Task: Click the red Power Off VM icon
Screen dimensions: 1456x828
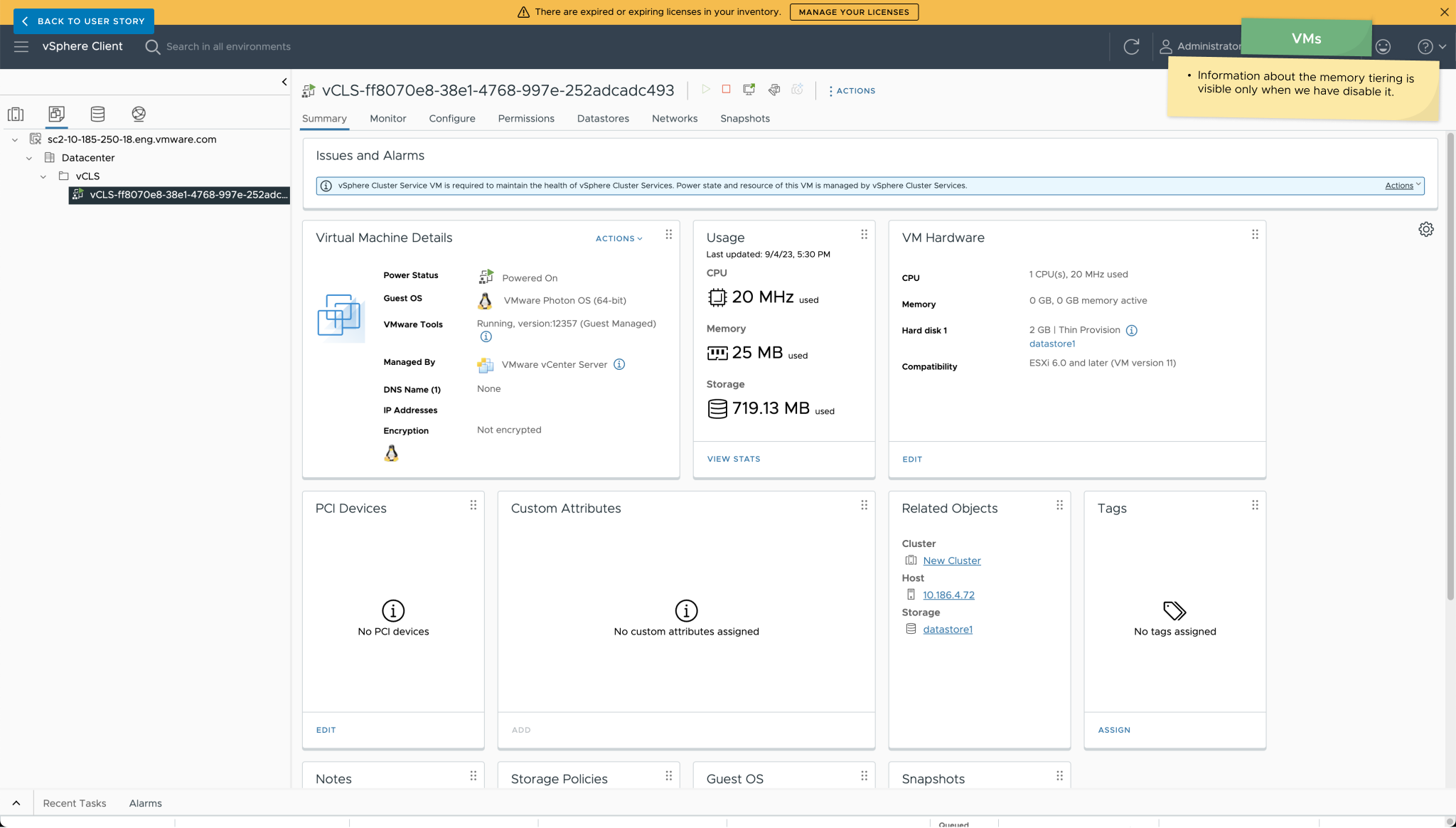Action: tap(726, 90)
